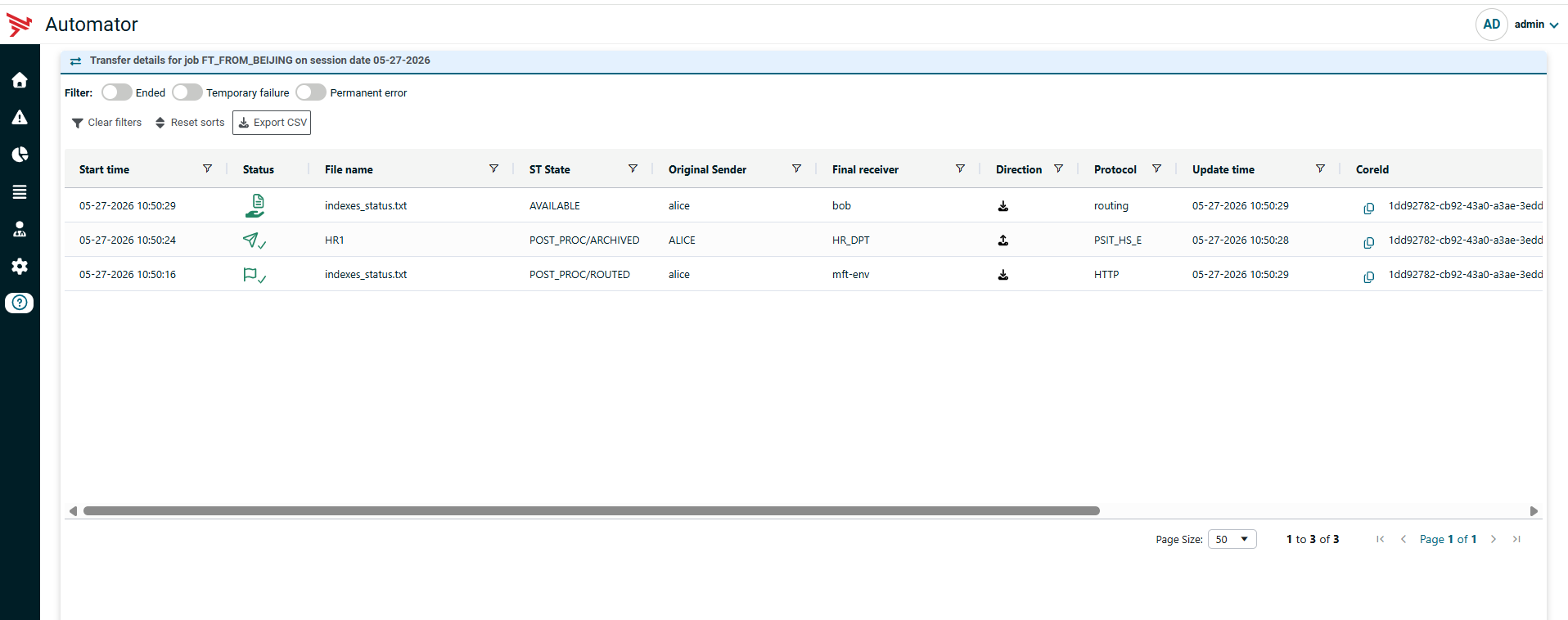The image size is (1568, 620).
Task: Open the HR1 file name link
Action: pos(335,240)
